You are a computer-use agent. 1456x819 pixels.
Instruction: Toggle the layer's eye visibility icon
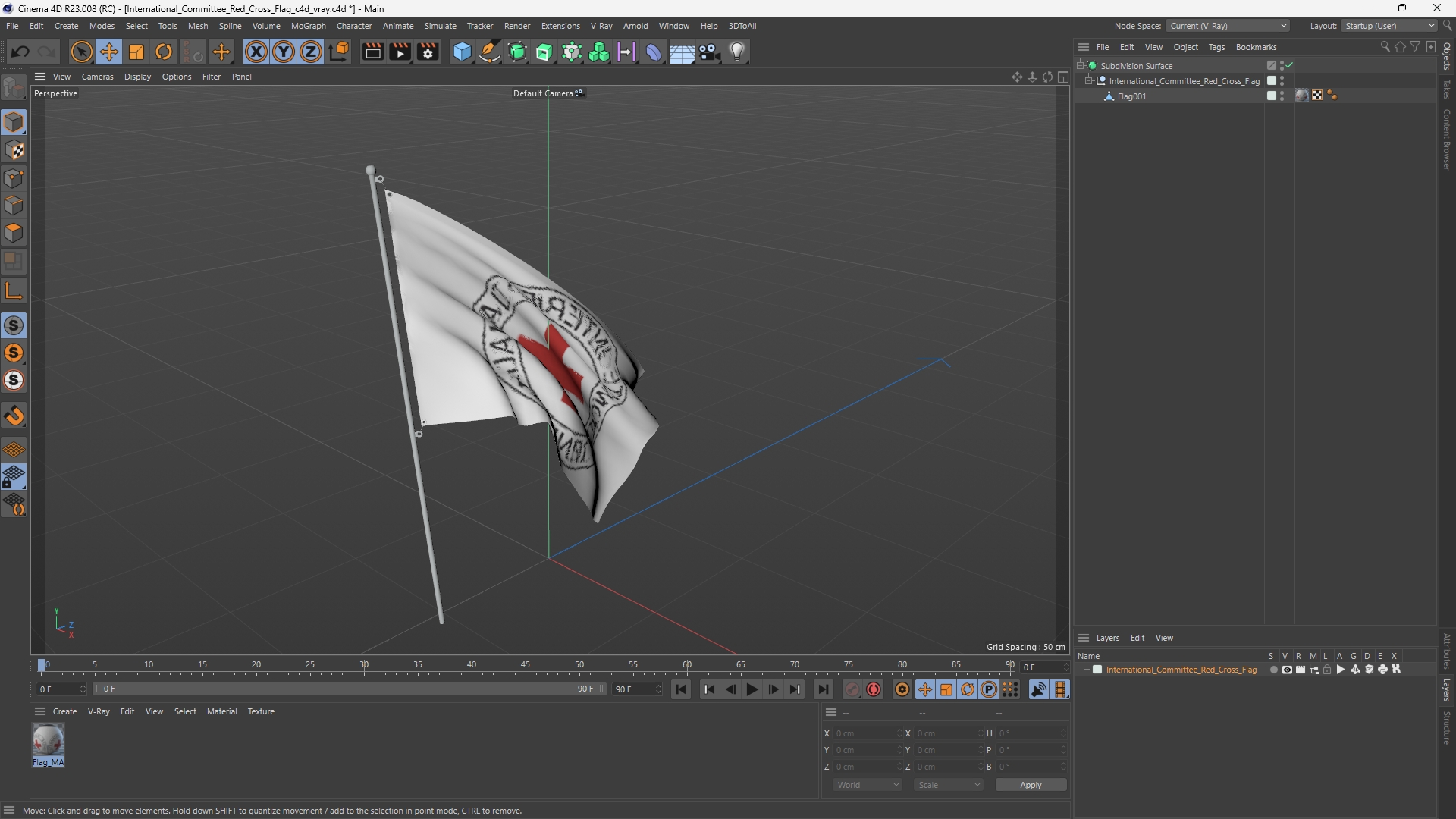(x=1287, y=670)
